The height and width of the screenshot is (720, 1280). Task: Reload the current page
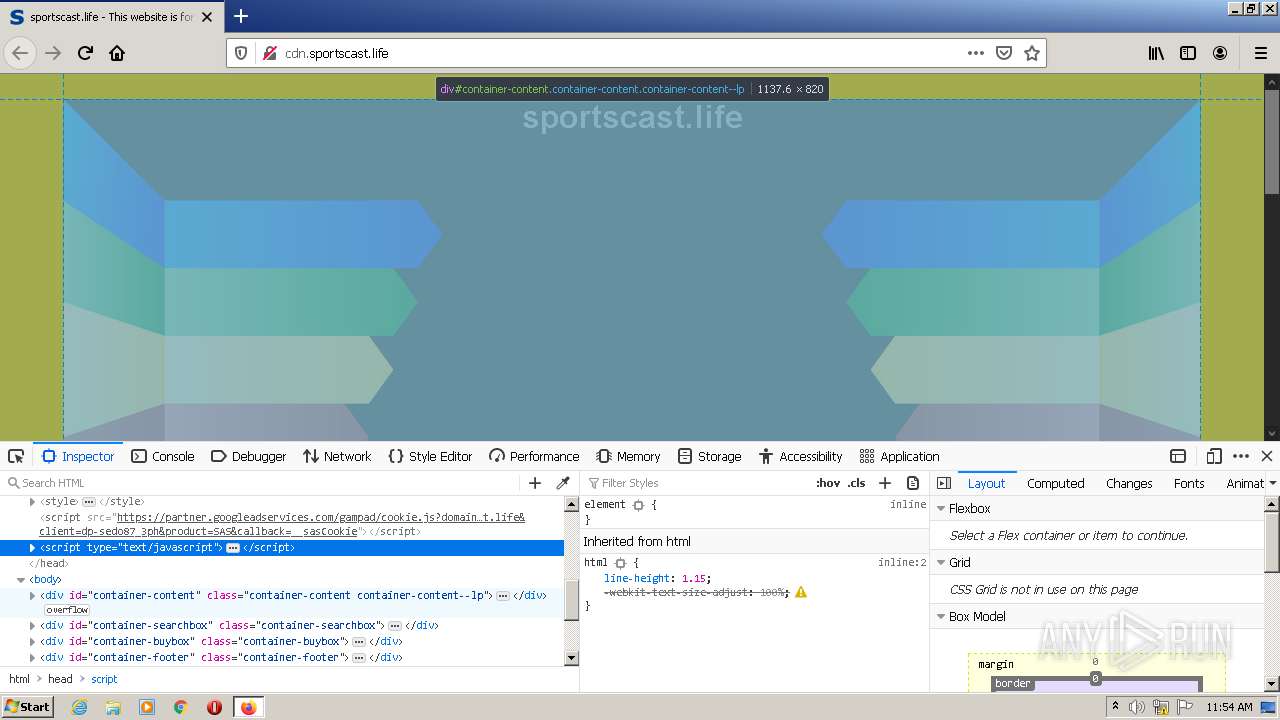pos(86,53)
